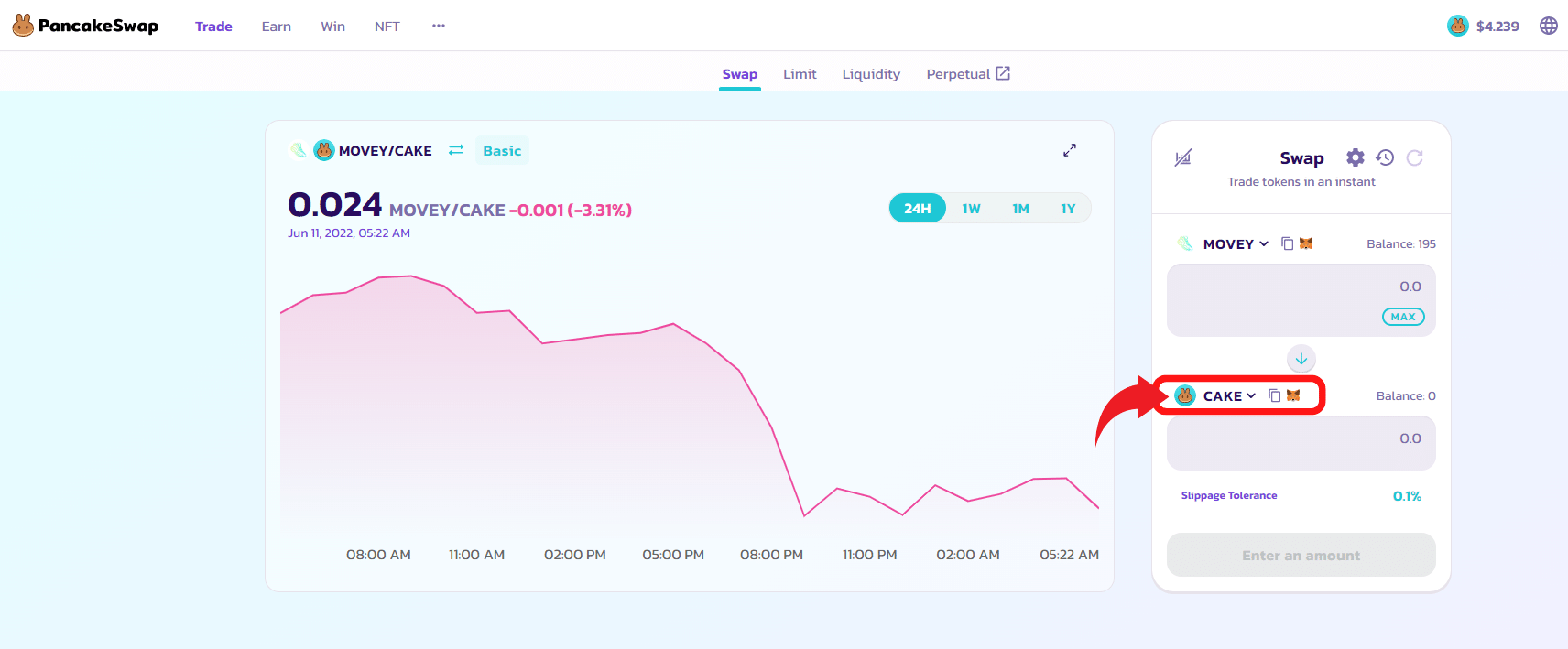Select the 1W chart range
Image resolution: width=1568 pixels, height=649 pixels.
(972, 209)
